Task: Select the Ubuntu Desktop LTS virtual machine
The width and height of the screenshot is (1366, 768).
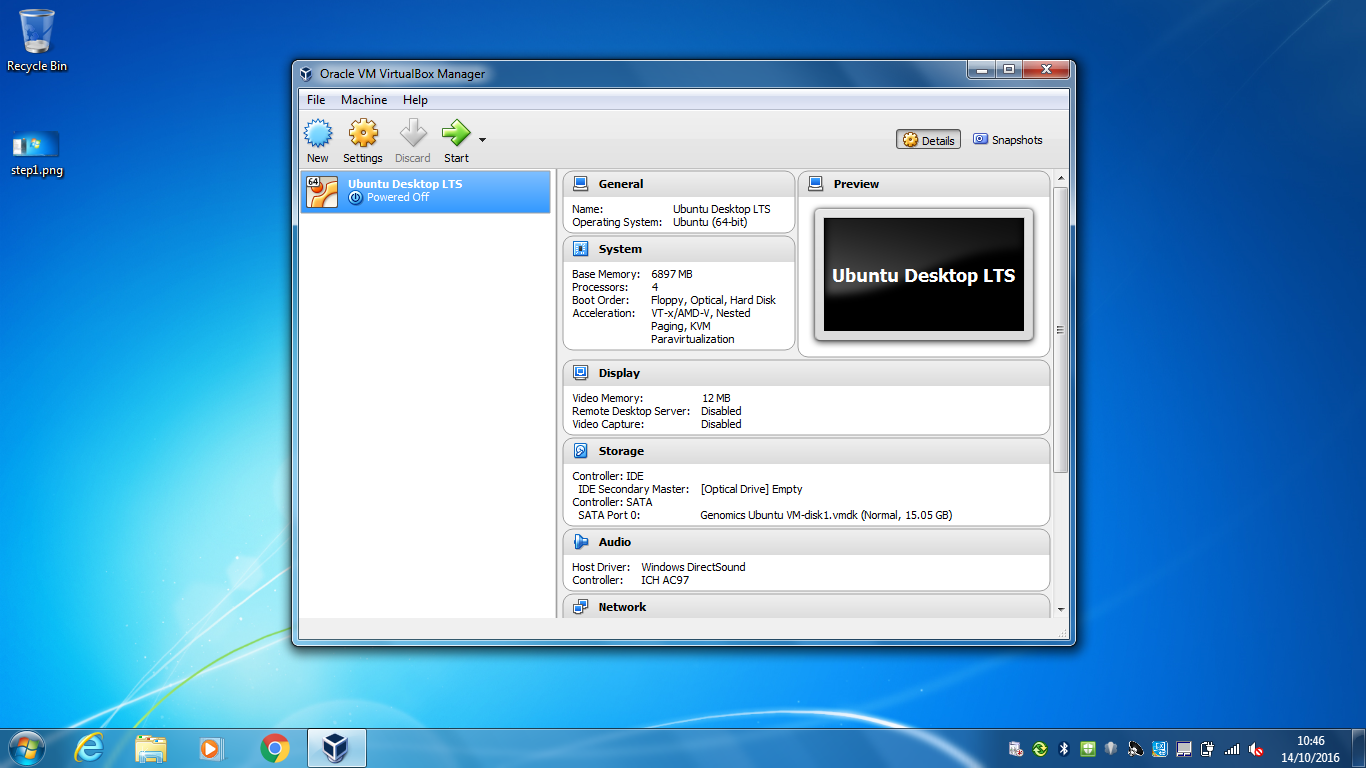Action: (426, 191)
